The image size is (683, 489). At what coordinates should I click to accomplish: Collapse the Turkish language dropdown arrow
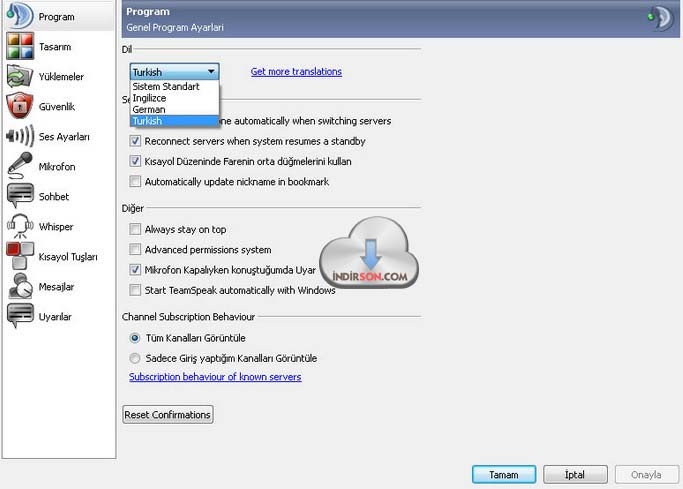211,71
